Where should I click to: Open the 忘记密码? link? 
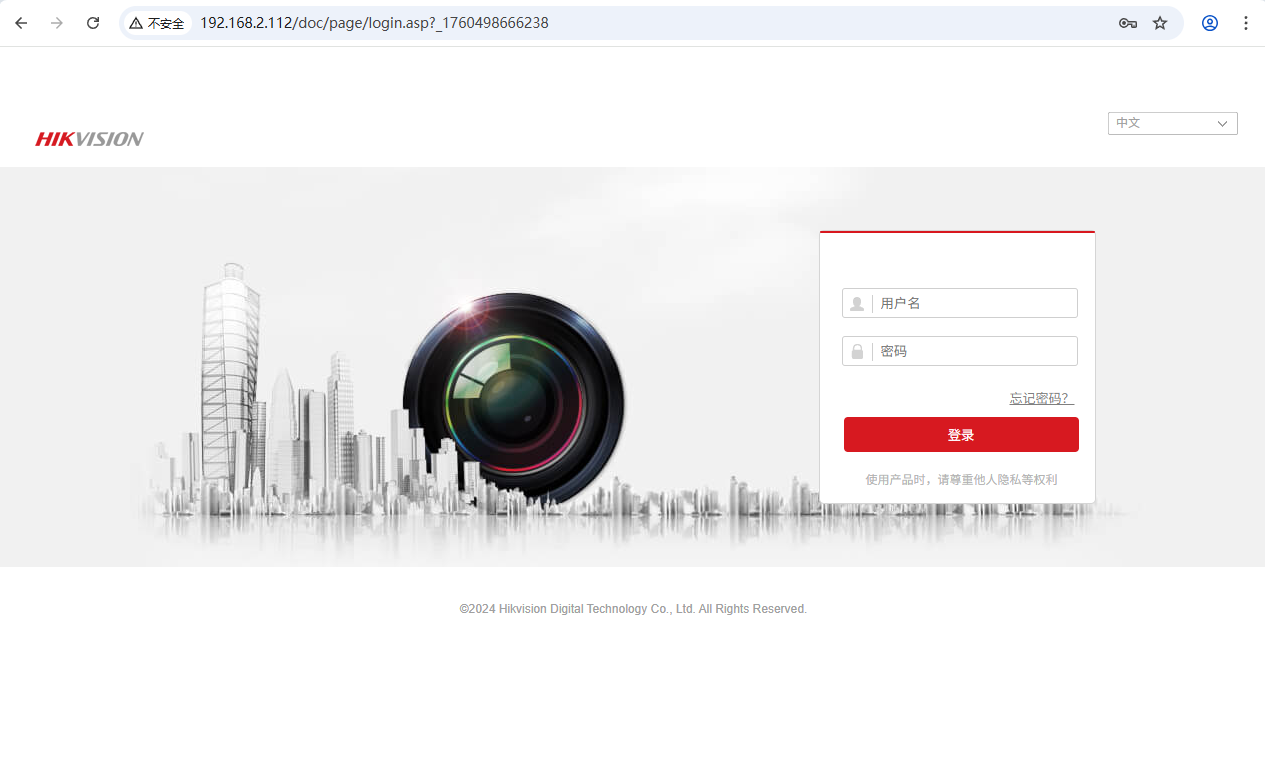tap(1040, 398)
